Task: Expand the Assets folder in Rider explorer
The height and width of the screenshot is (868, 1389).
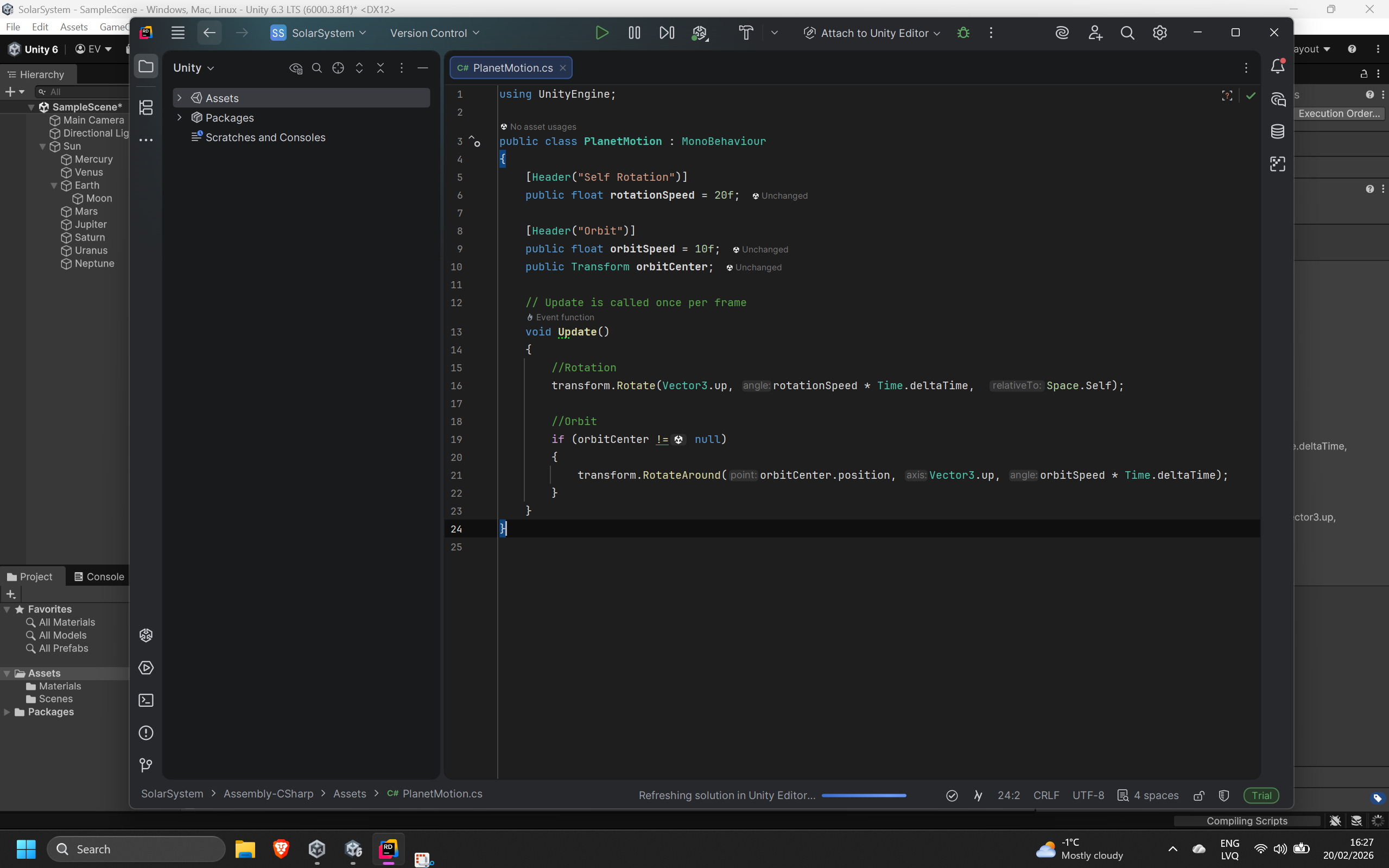Action: 179,98
